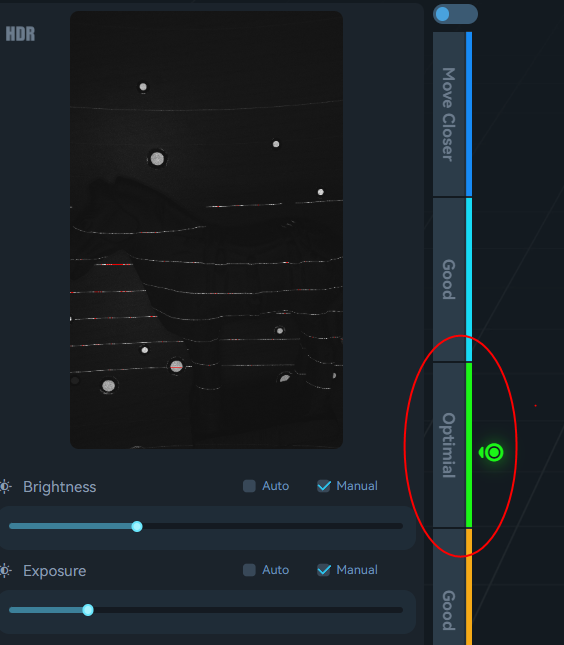The width and height of the screenshot is (564, 645).
Task: Select the lower orange Good segment
Action: tap(449, 587)
